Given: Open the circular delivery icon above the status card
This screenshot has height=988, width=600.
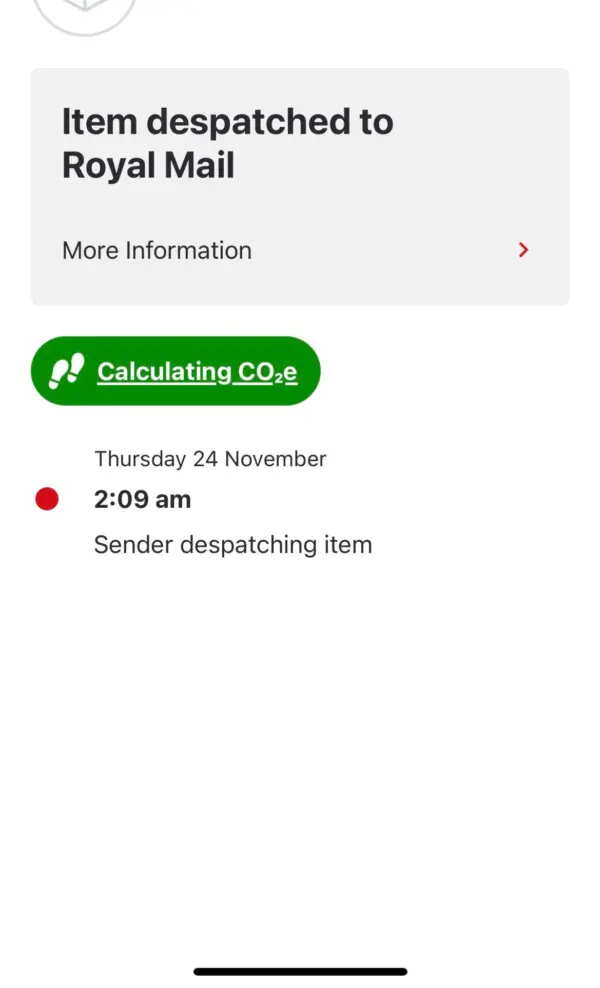Looking at the screenshot, I should 85,12.
